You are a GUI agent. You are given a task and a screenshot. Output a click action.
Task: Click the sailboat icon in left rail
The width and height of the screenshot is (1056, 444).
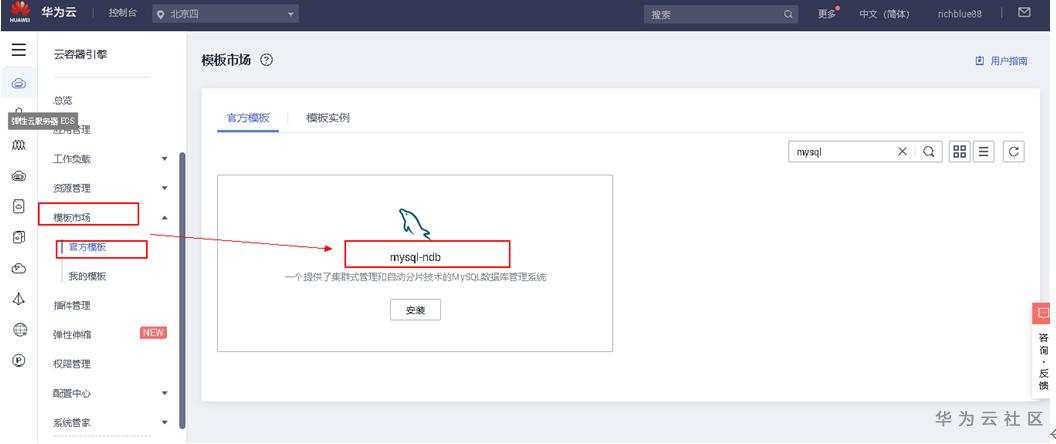[x=20, y=299]
